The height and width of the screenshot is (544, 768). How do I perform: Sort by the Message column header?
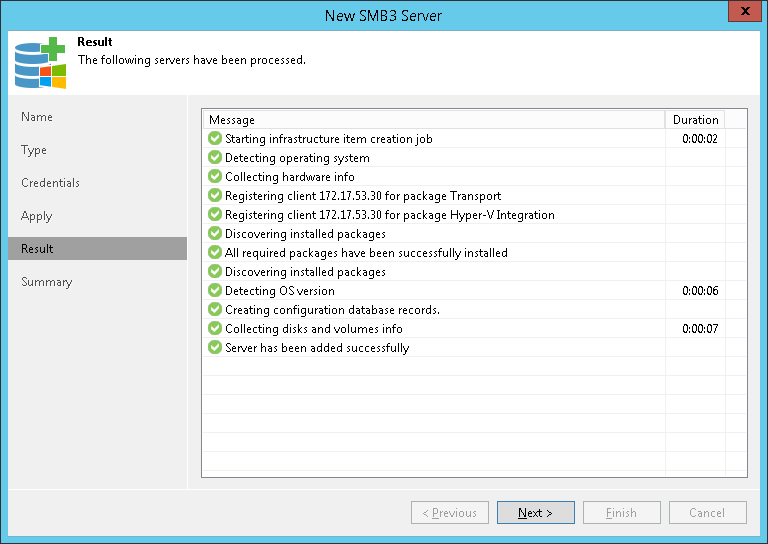coord(433,120)
